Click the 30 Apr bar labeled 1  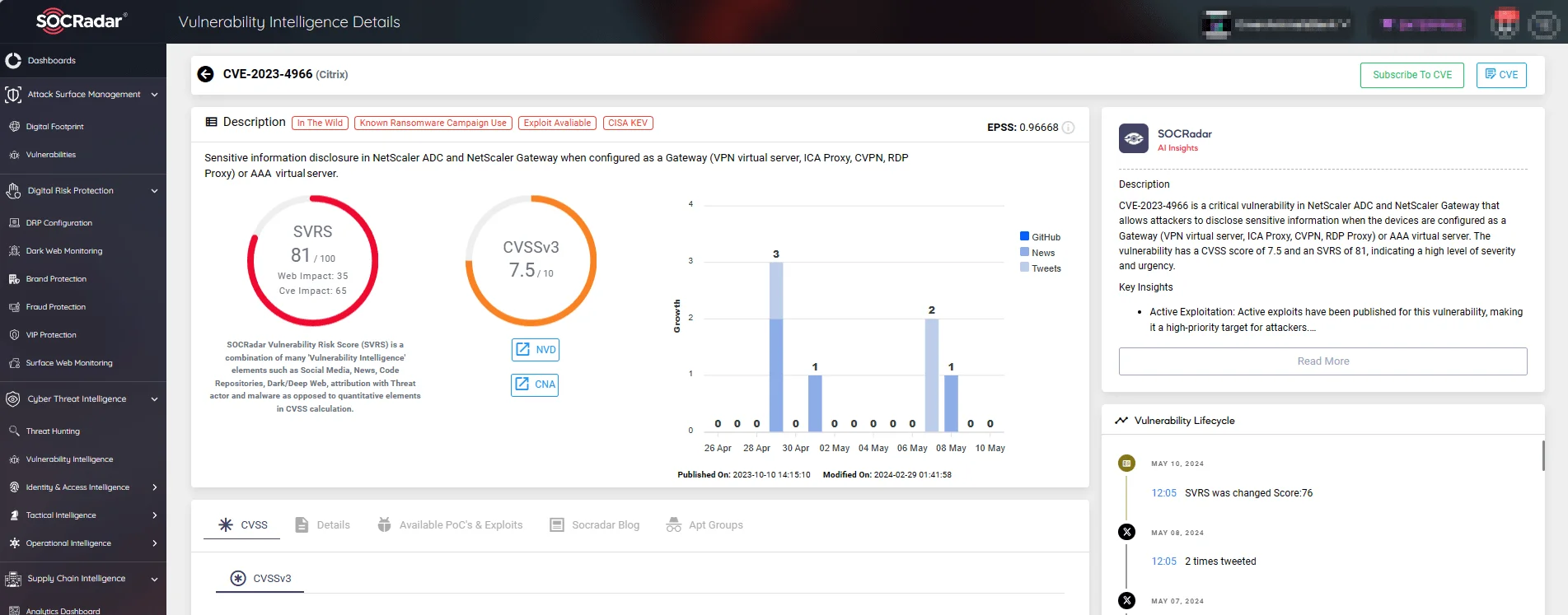[x=815, y=403]
